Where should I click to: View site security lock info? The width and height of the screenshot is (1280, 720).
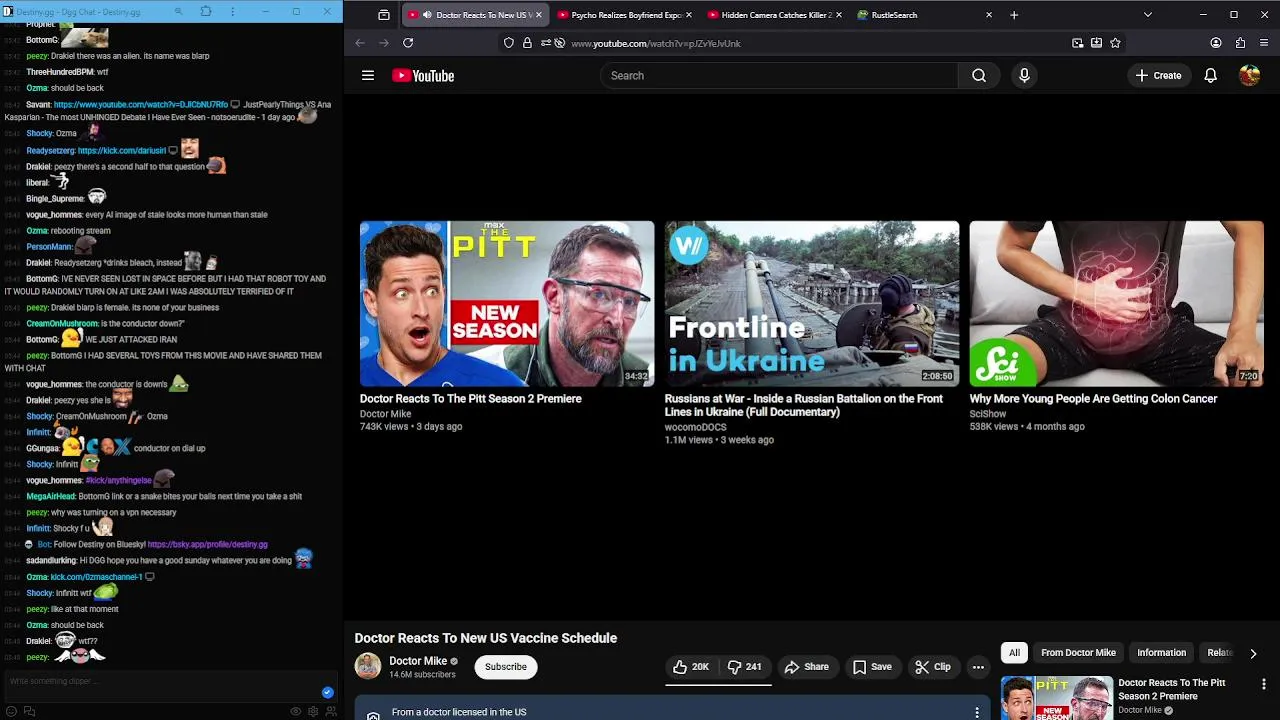pos(527,43)
